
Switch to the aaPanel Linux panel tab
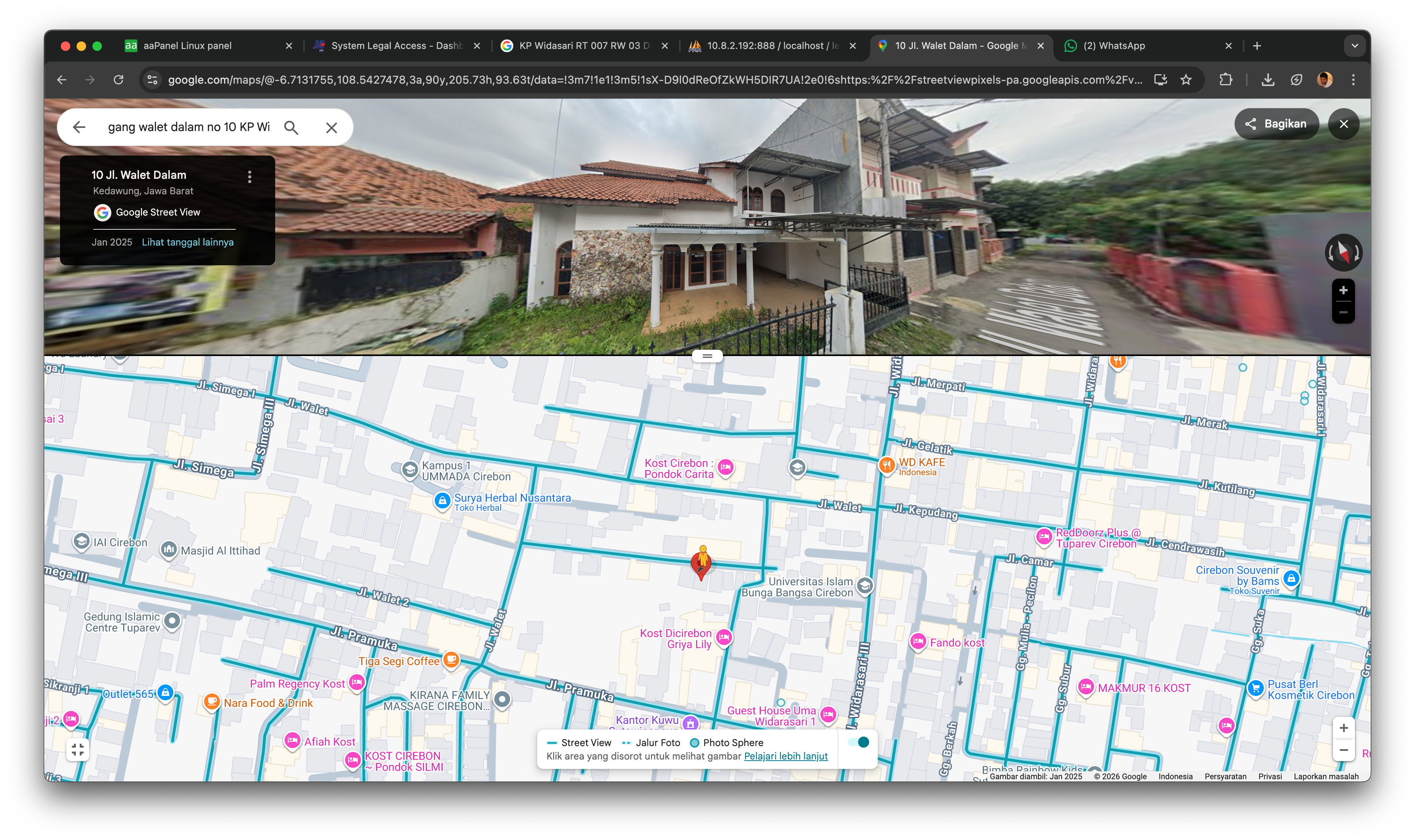tap(188, 46)
